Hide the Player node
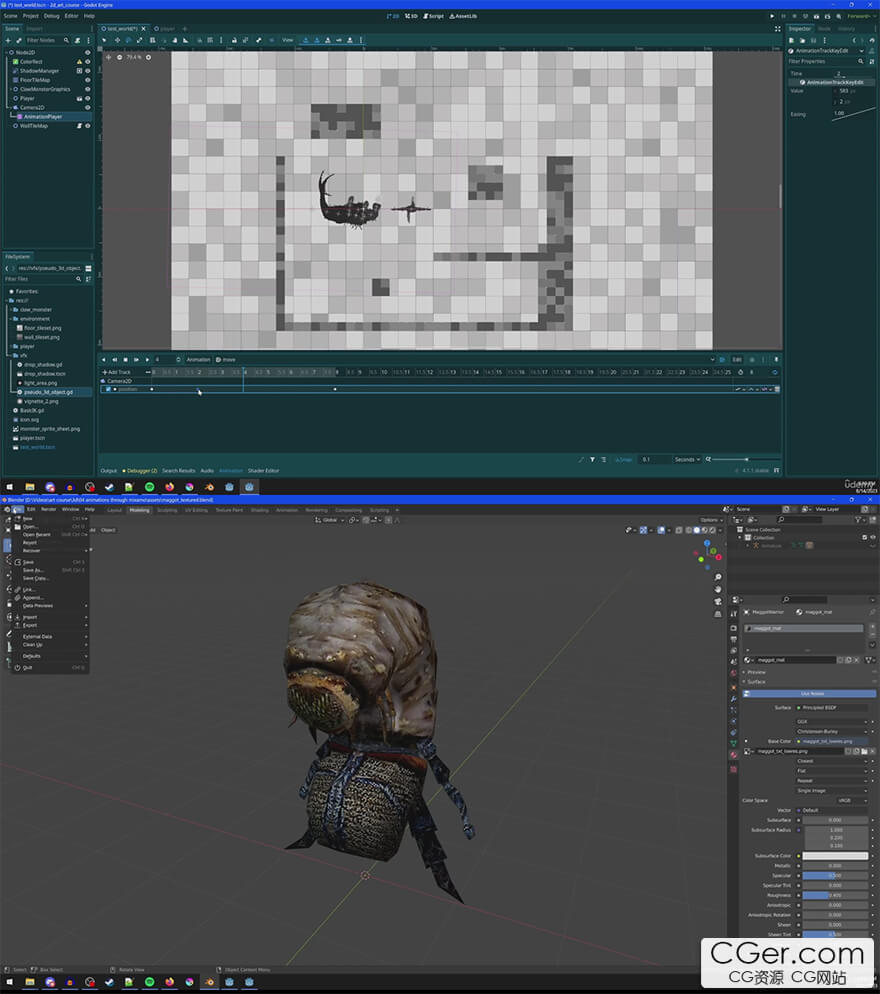Screen dimensions: 880x994 tap(87, 98)
